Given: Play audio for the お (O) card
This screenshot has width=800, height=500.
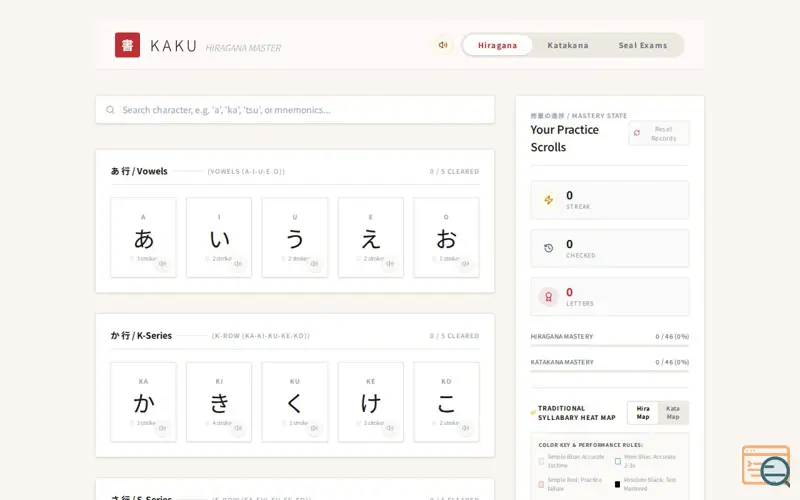Looking at the screenshot, I should 465,264.
